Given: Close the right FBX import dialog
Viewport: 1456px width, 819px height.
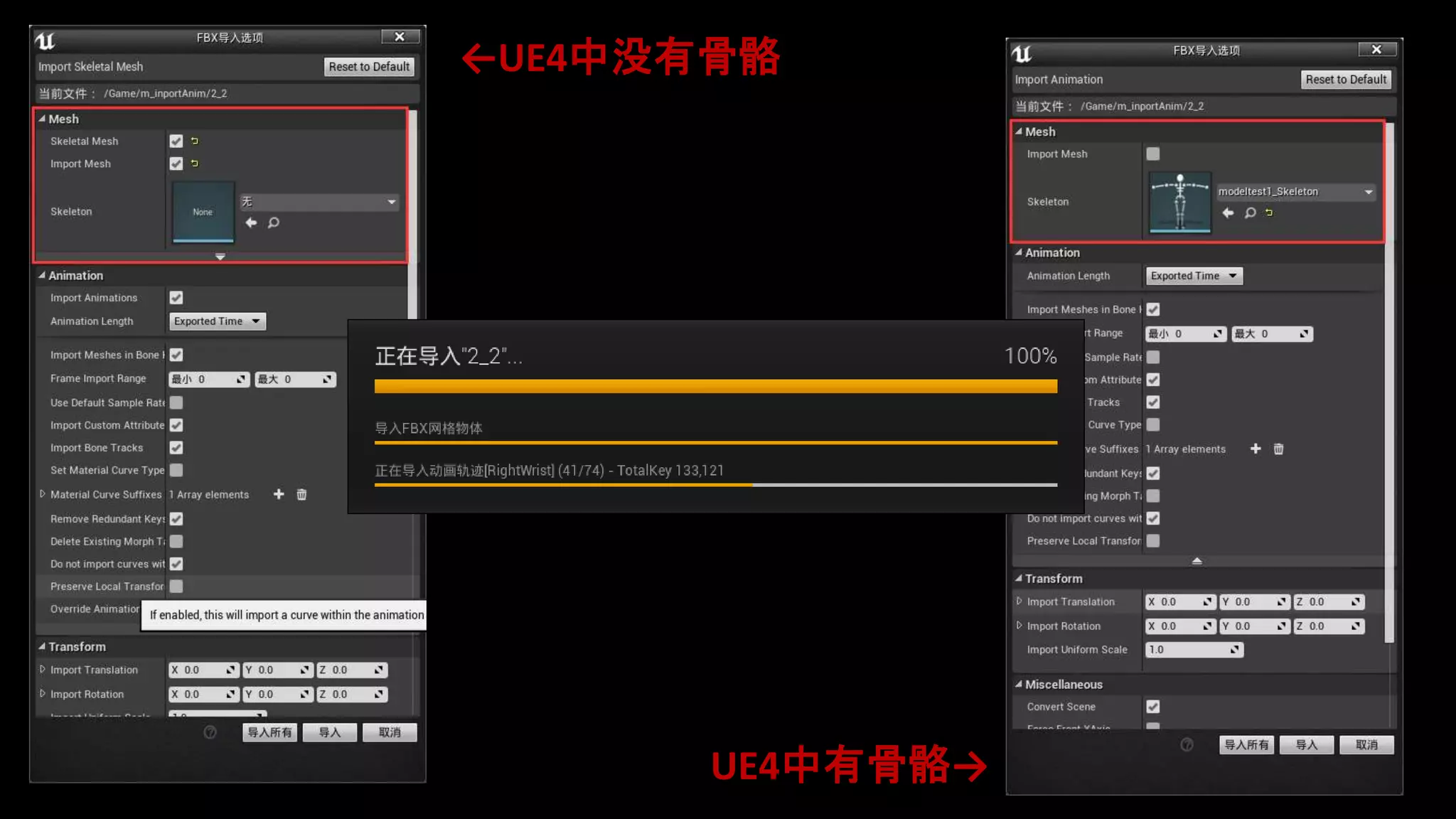Looking at the screenshot, I should click(1376, 49).
